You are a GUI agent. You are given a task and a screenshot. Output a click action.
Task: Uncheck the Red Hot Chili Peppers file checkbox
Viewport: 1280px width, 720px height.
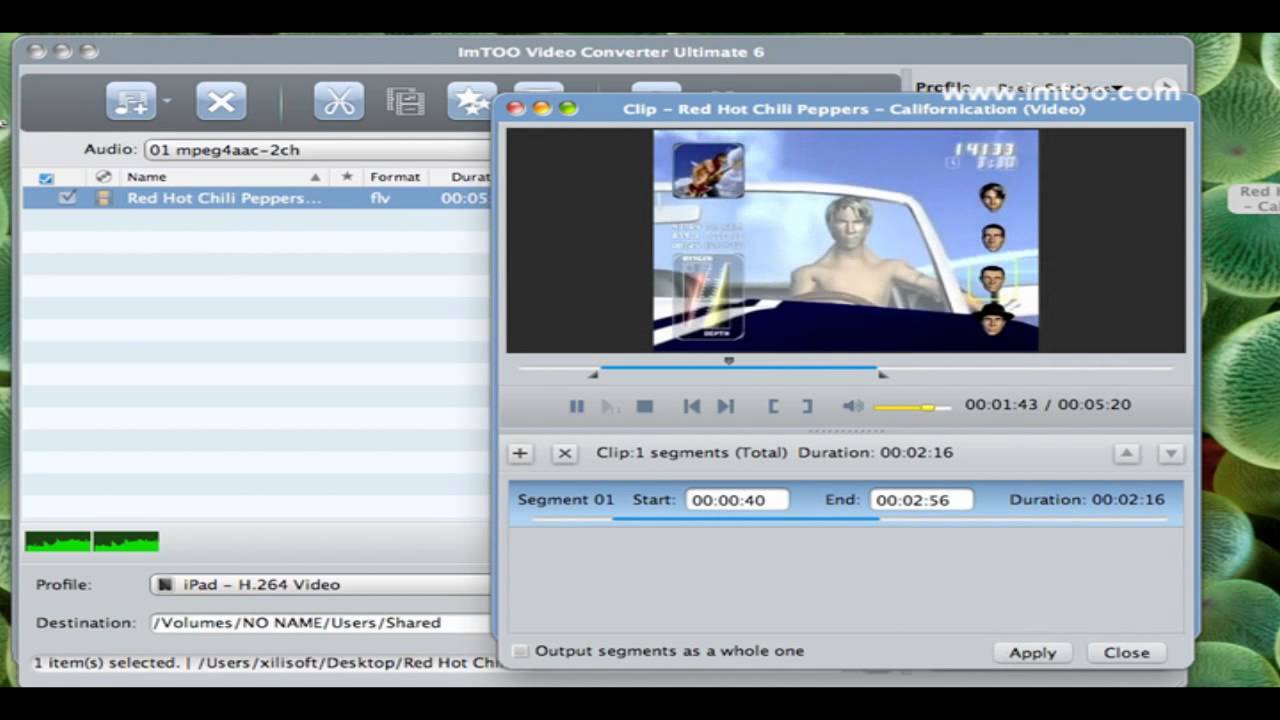pyautogui.click(x=67, y=198)
